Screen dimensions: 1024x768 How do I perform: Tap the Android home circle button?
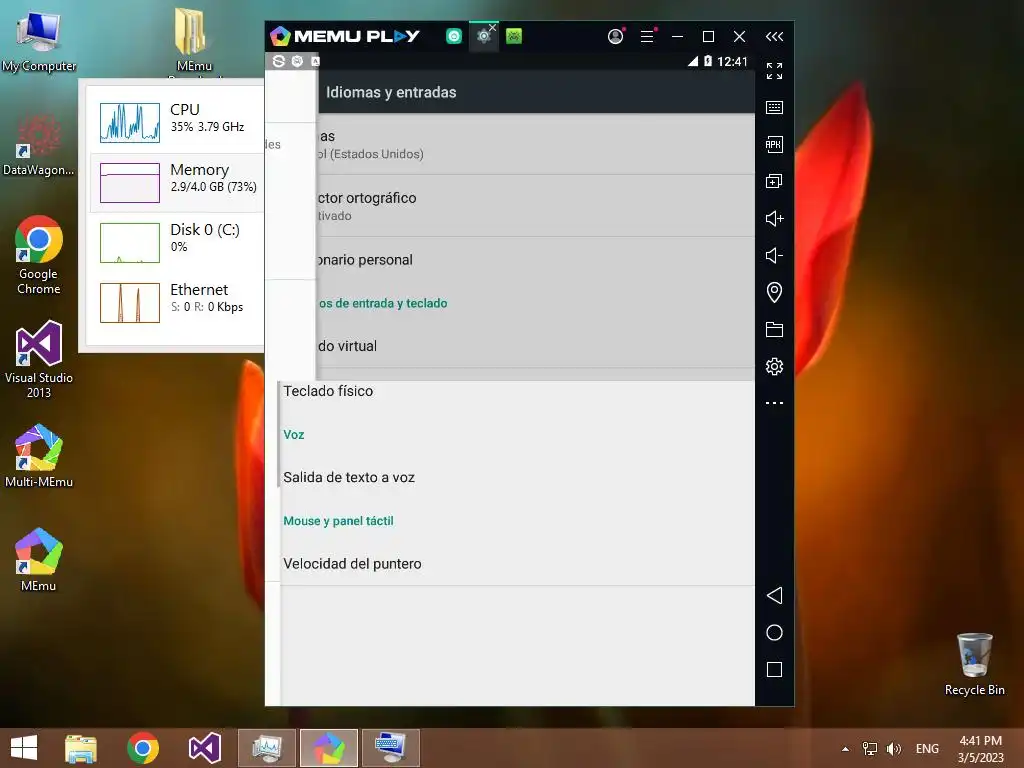point(775,633)
